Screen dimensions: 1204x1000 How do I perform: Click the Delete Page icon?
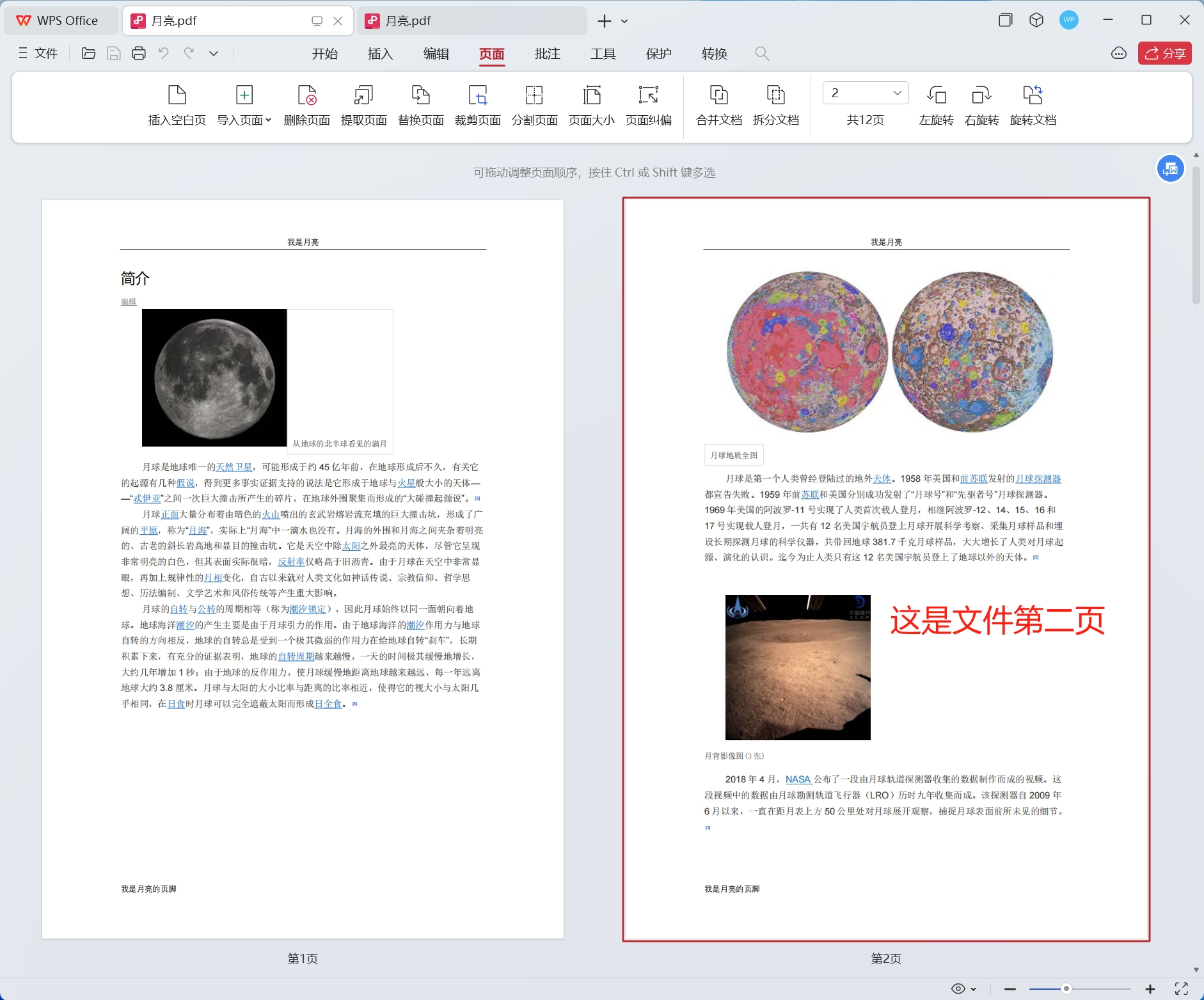coord(306,95)
